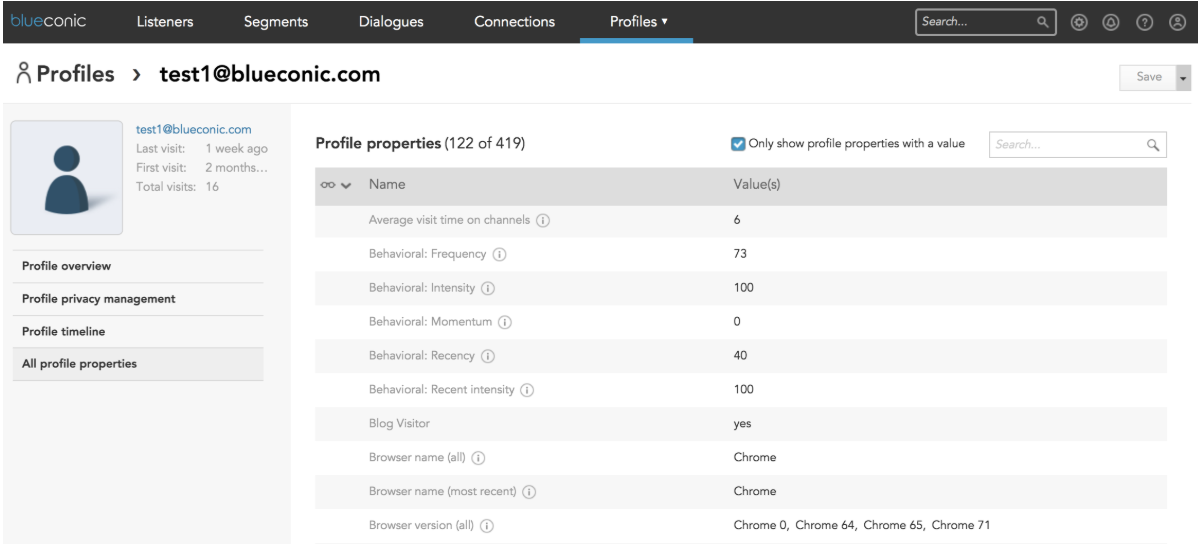Click the BlueConic logo
The image size is (1198, 553).
tap(48, 21)
